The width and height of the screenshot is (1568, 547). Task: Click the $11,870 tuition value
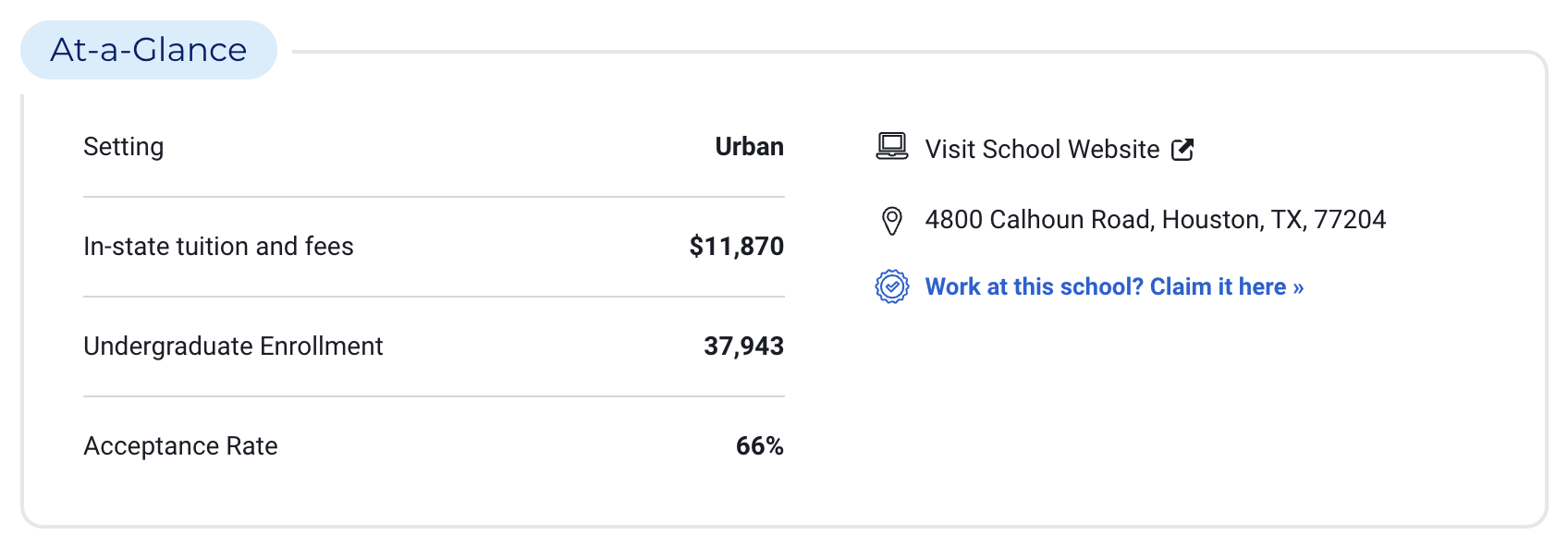pyautogui.click(x=736, y=247)
